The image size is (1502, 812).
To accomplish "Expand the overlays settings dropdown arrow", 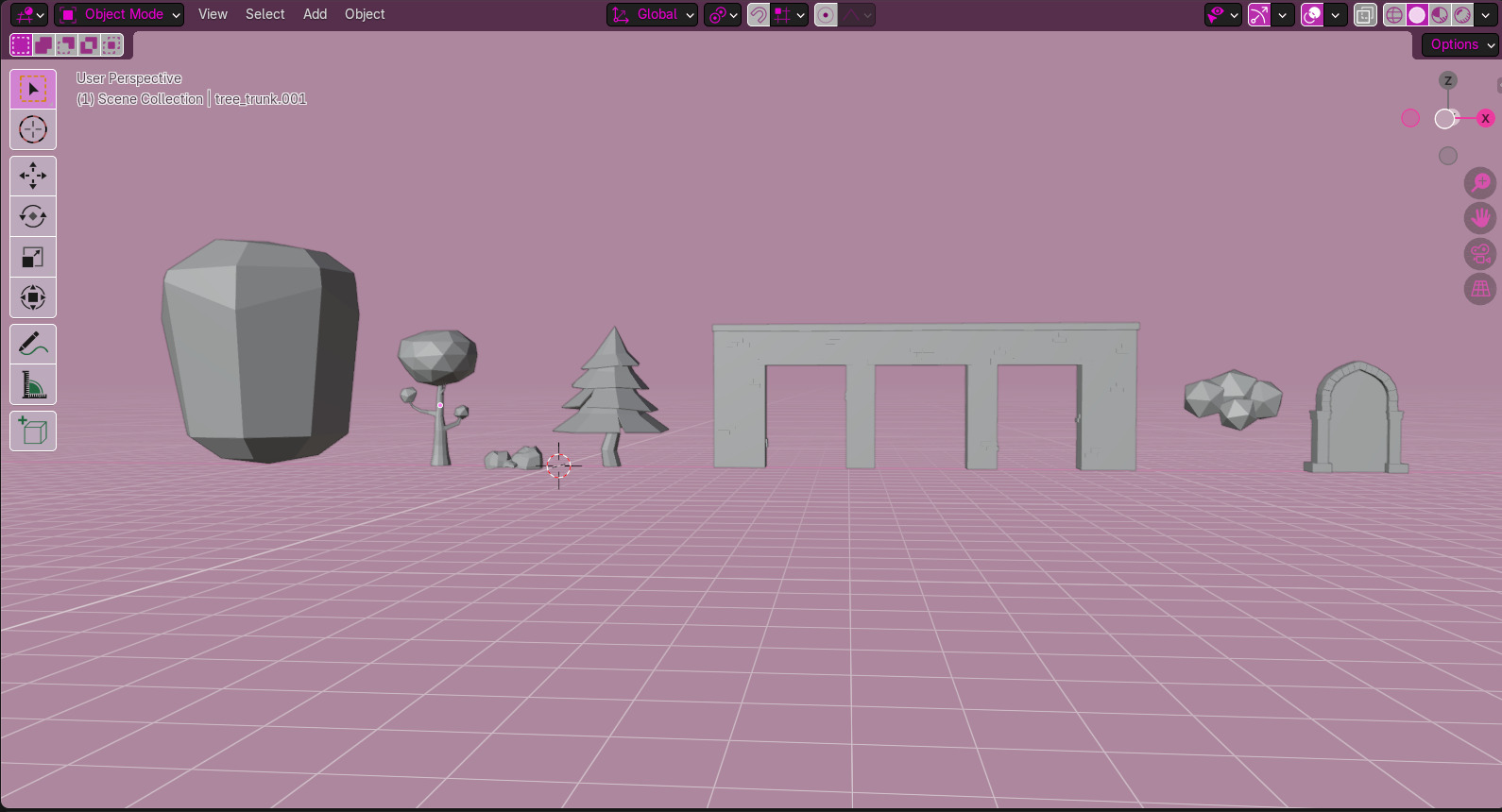I will (1335, 14).
